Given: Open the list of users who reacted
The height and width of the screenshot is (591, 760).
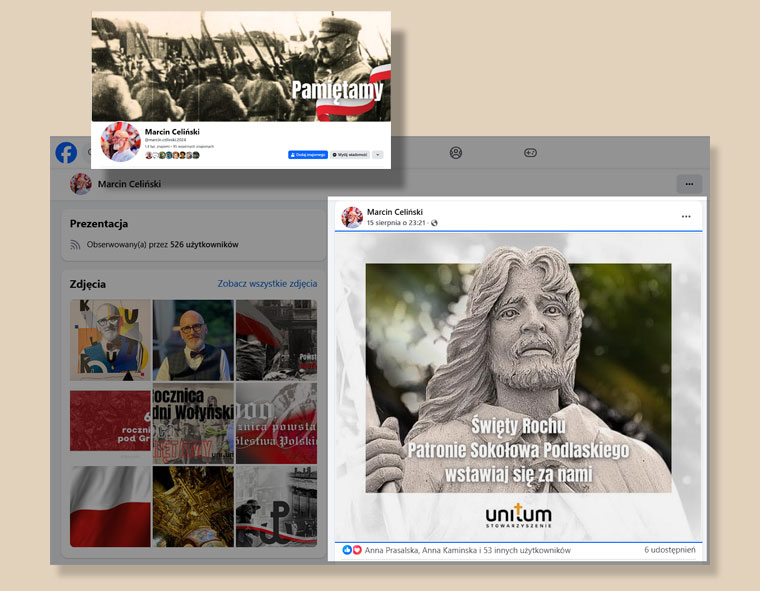Looking at the screenshot, I should (467, 550).
